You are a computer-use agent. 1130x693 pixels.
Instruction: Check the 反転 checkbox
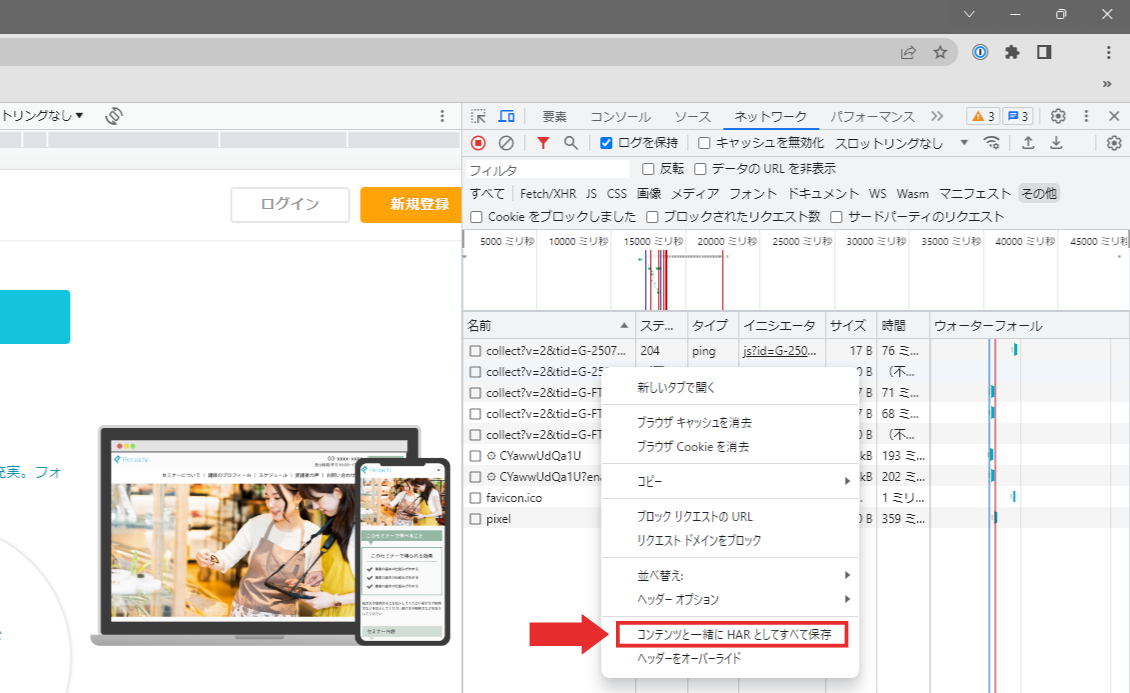click(x=648, y=169)
